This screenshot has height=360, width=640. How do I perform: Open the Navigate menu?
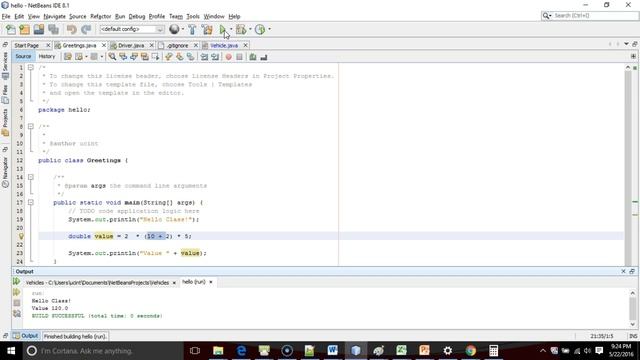pos(54,16)
